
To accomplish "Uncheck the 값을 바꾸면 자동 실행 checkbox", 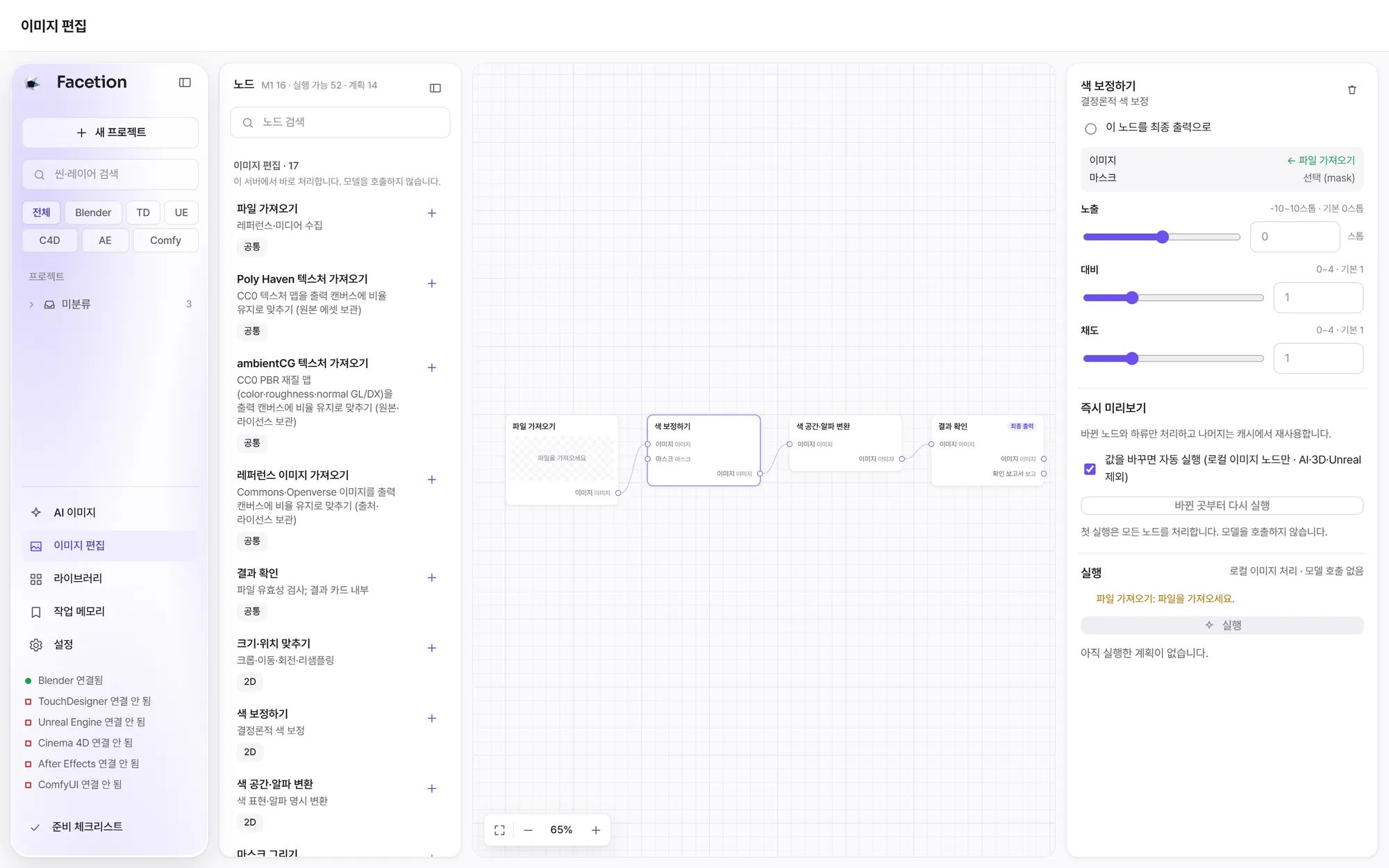I will [x=1090, y=469].
